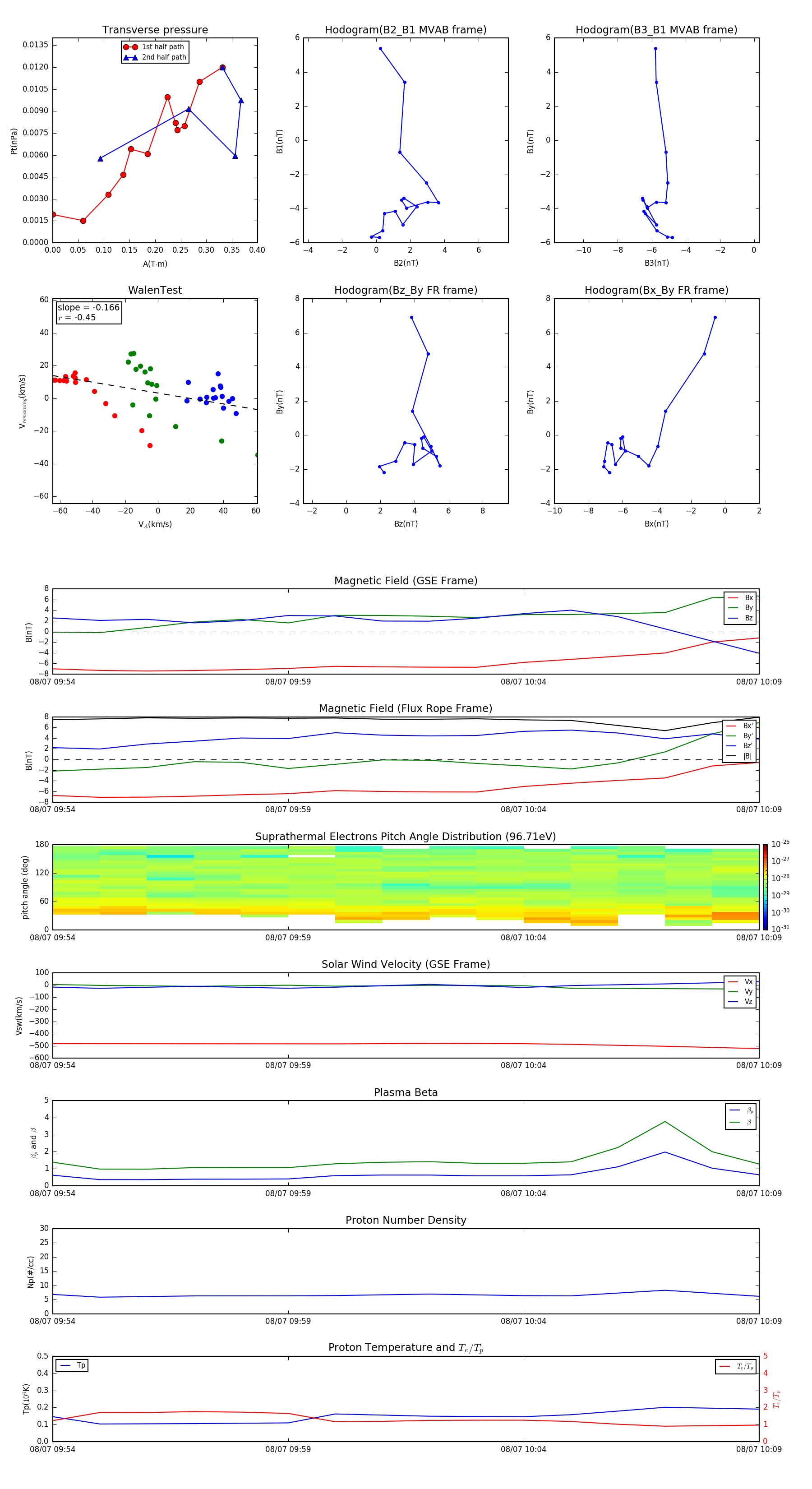Click the red 'Te/Tp' right-axis label
This screenshot has width=812, height=1489.
[x=777, y=1399]
